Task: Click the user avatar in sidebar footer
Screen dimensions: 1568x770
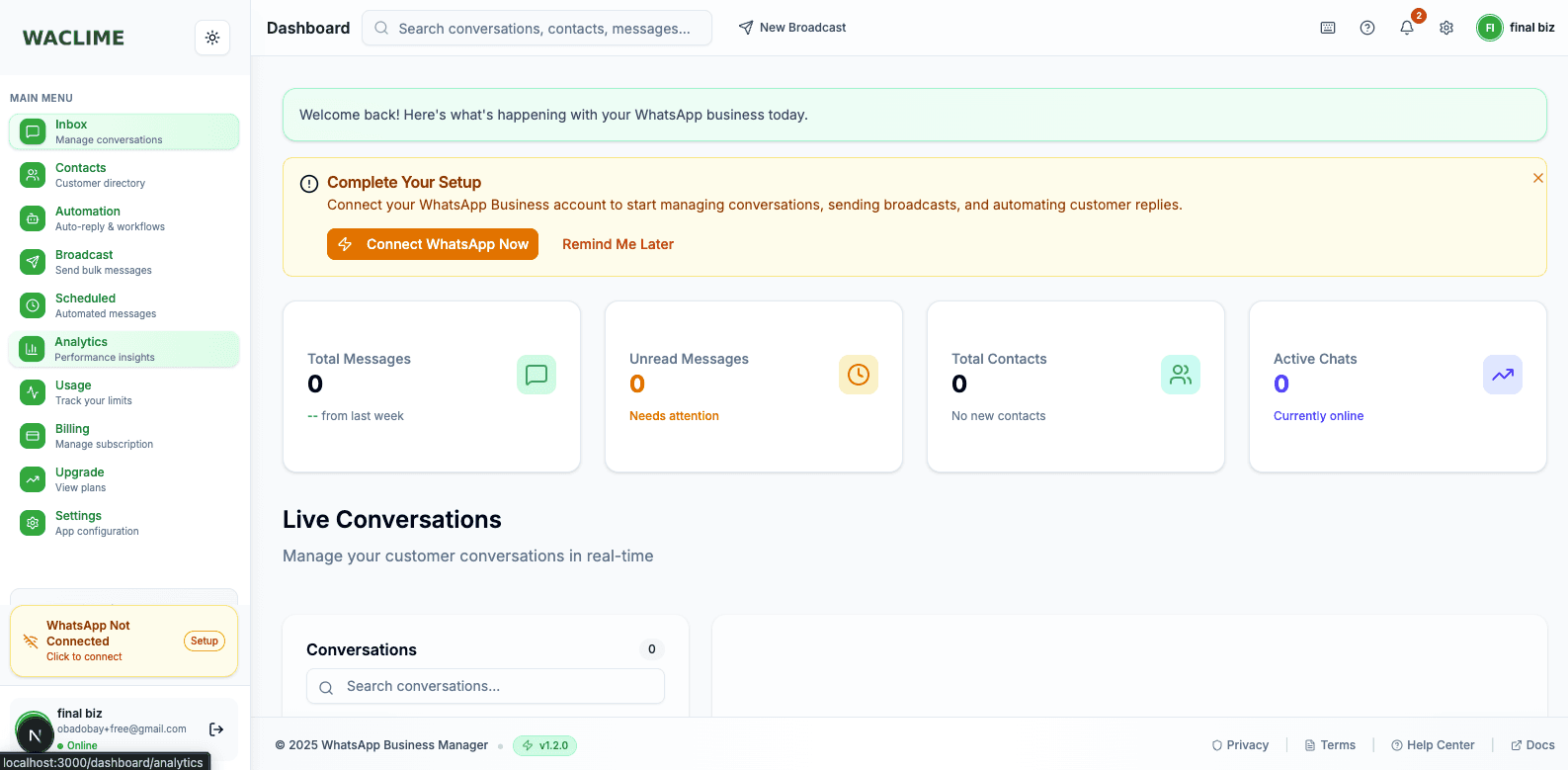Action: pos(35,733)
